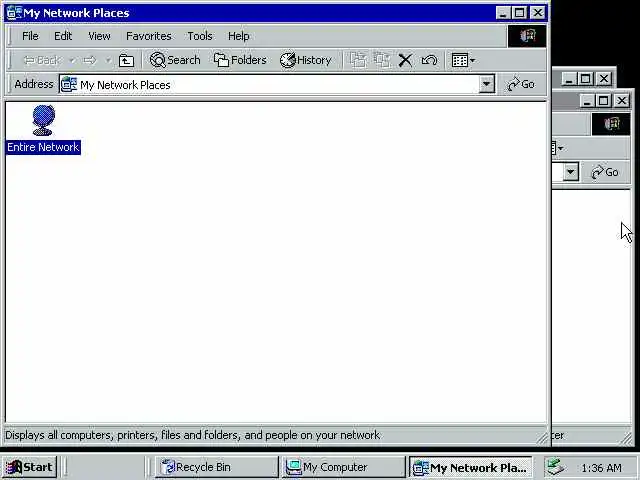Click Go button in the background window
The height and width of the screenshot is (480, 640).
(605, 172)
